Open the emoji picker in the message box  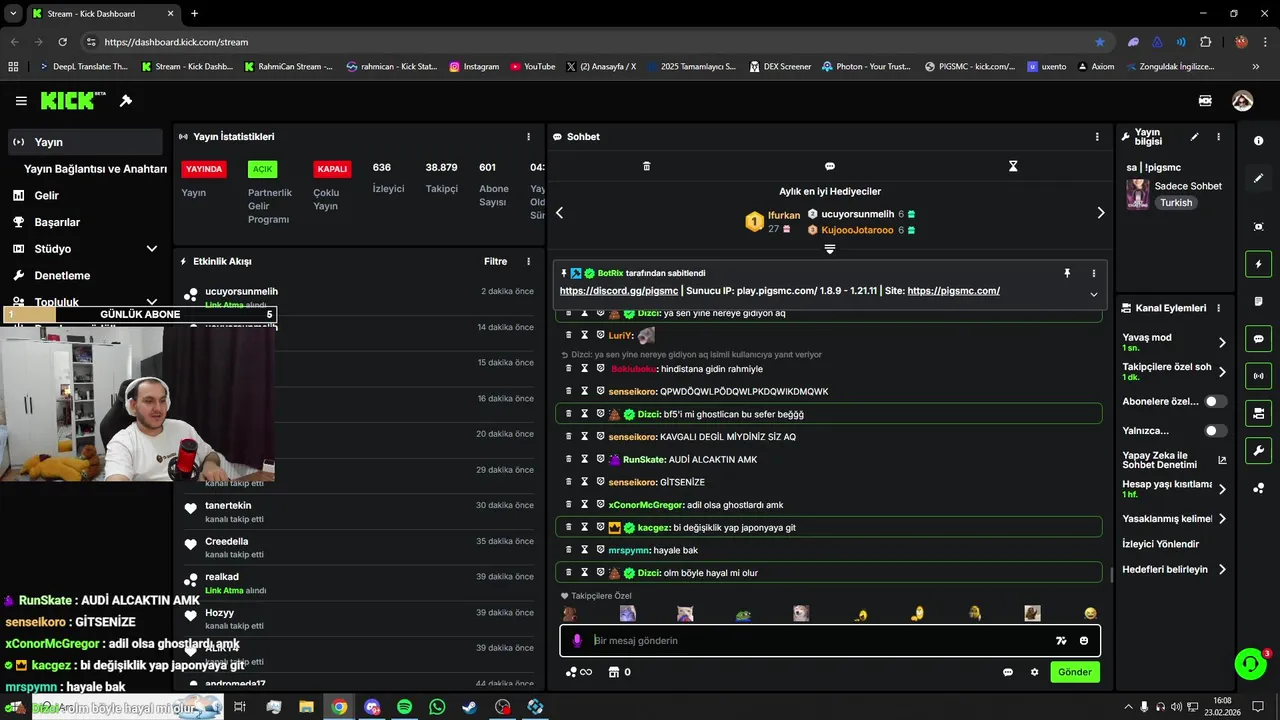click(1084, 641)
